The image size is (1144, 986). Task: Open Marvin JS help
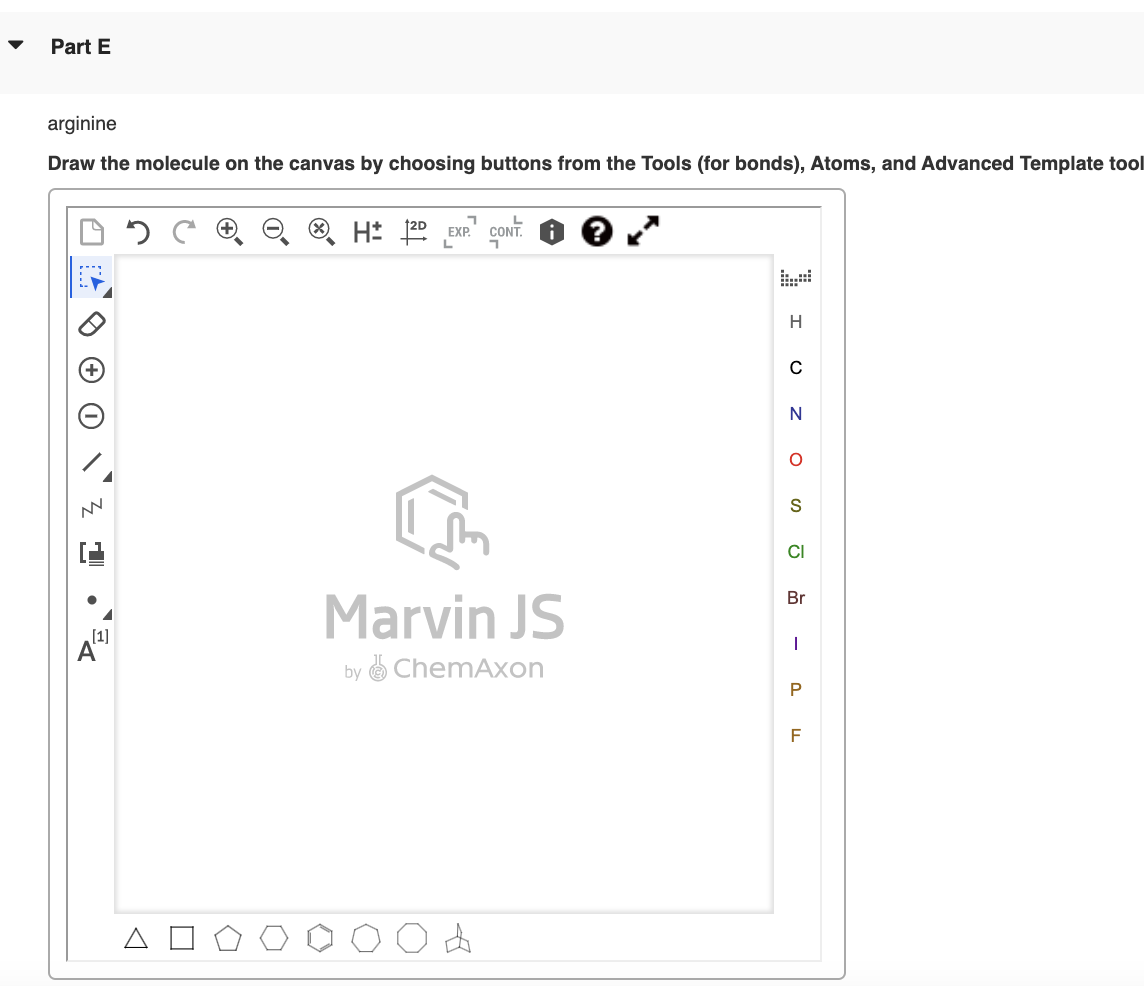(596, 231)
